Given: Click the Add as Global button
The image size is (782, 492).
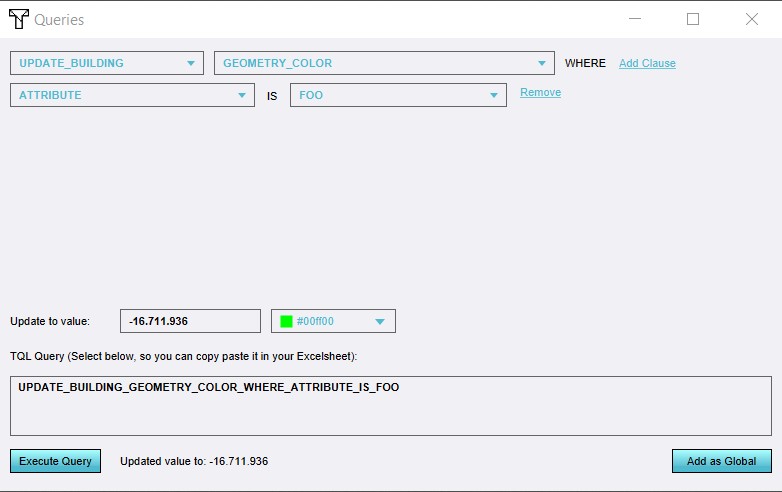Looking at the screenshot, I should 721,461.
